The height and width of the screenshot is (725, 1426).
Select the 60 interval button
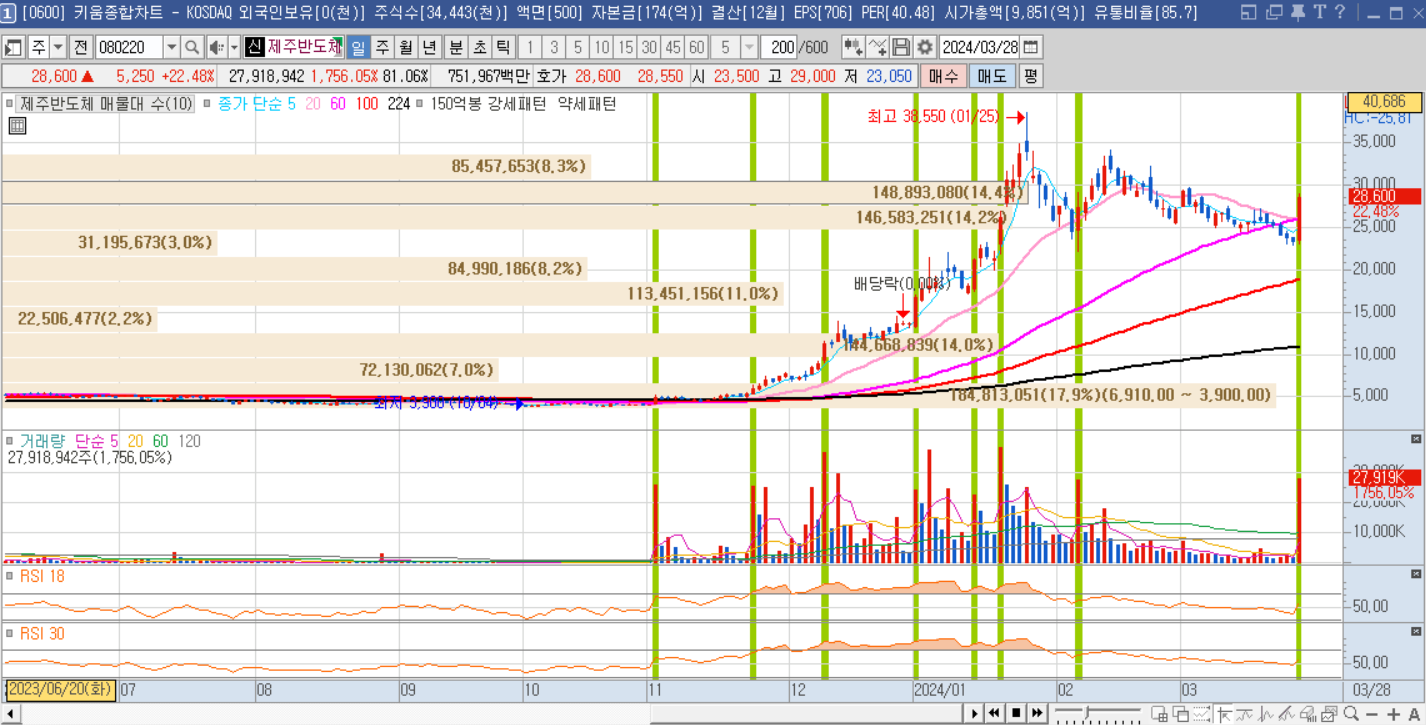696,47
